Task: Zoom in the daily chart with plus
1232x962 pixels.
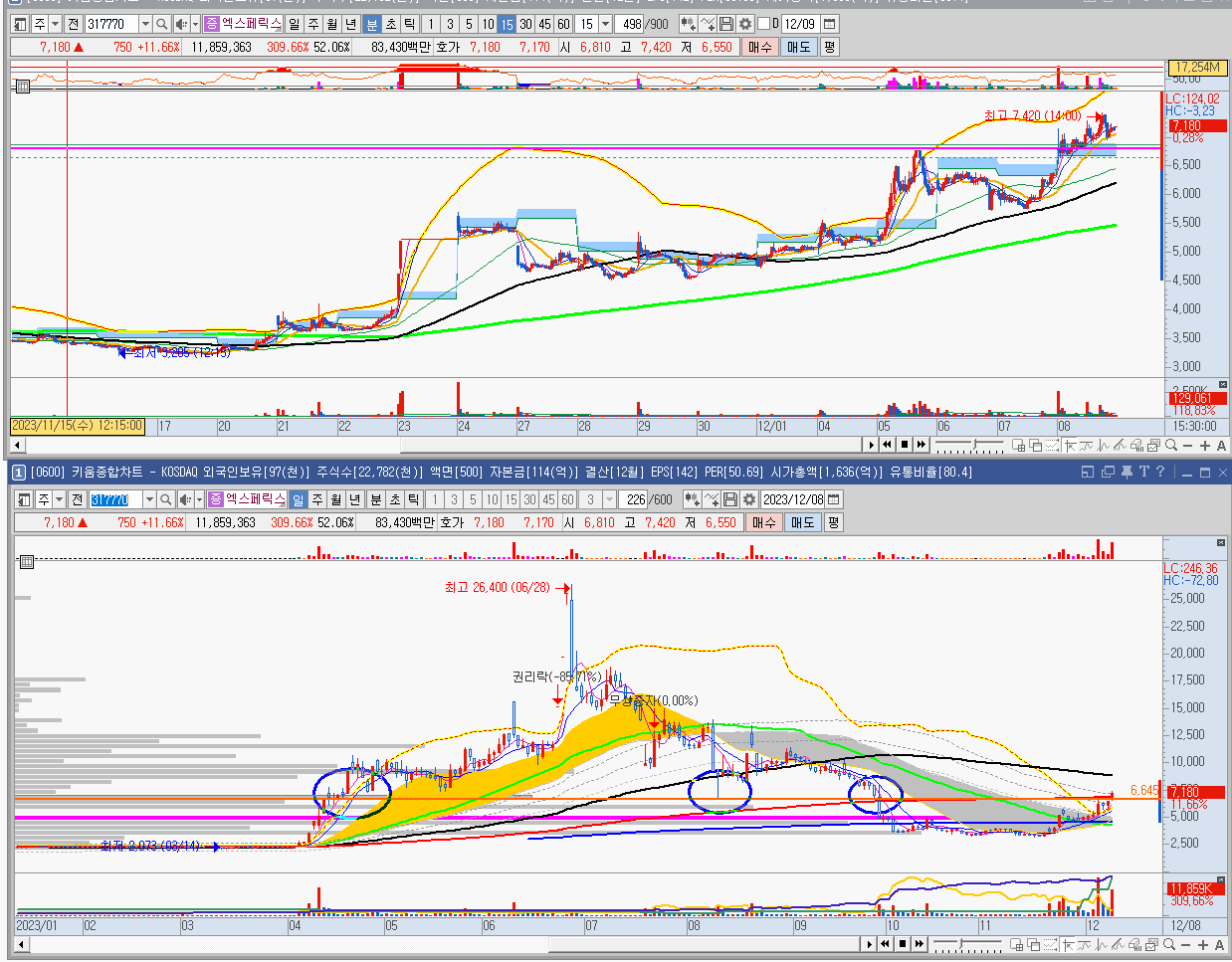Action: pyautogui.click(x=1203, y=944)
